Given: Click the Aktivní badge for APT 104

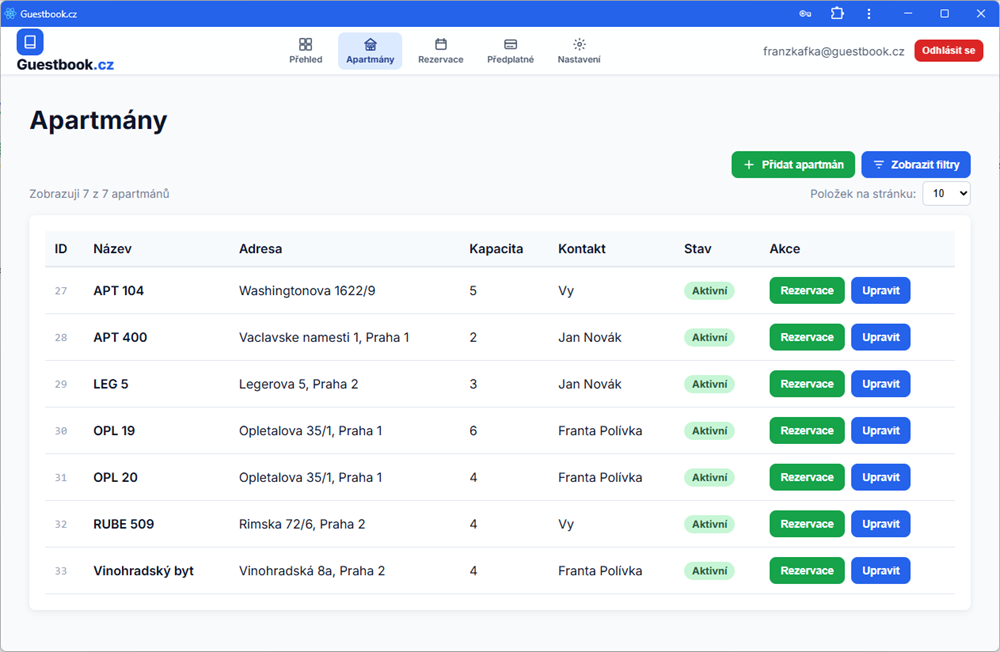Looking at the screenshot, I should click(709, 290).
